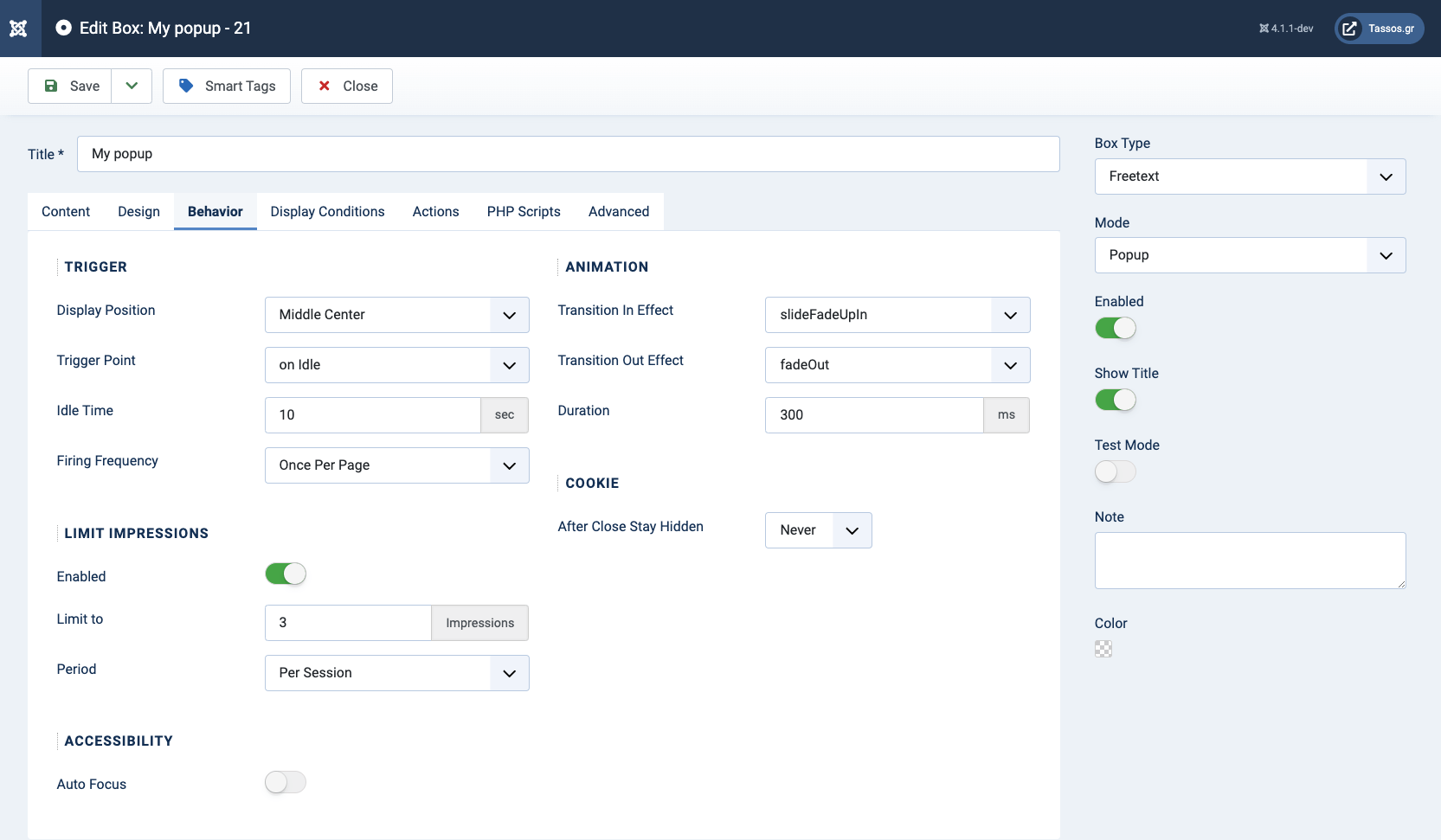This screenshot has width=1441, height=840.
Task: Click the 'Edit Box: My popup - 21' title
Action: click(165, 28)
